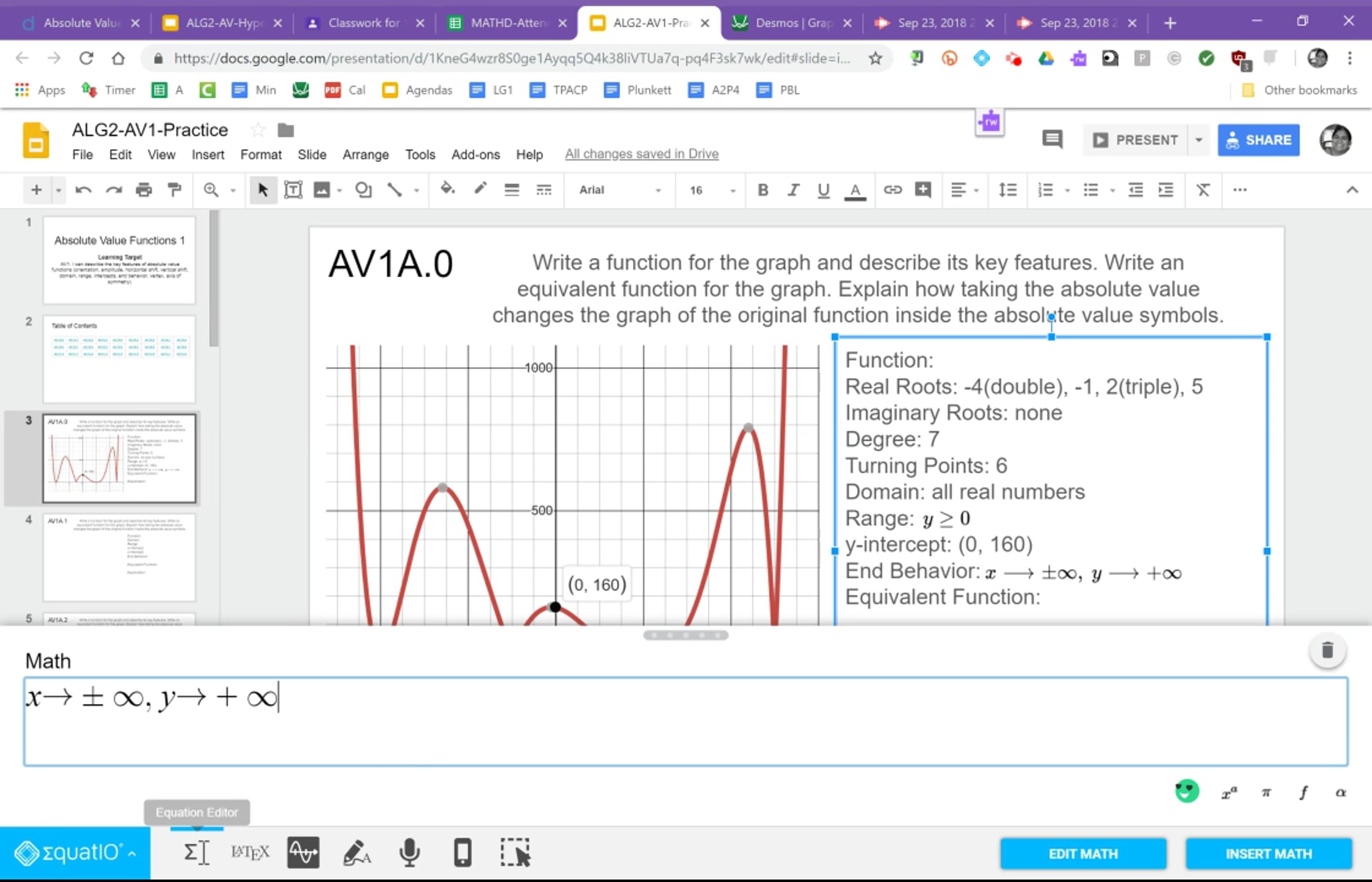Select the screenshot reader tool
This screenshot has width=1372, height=882.
(515, 853)
